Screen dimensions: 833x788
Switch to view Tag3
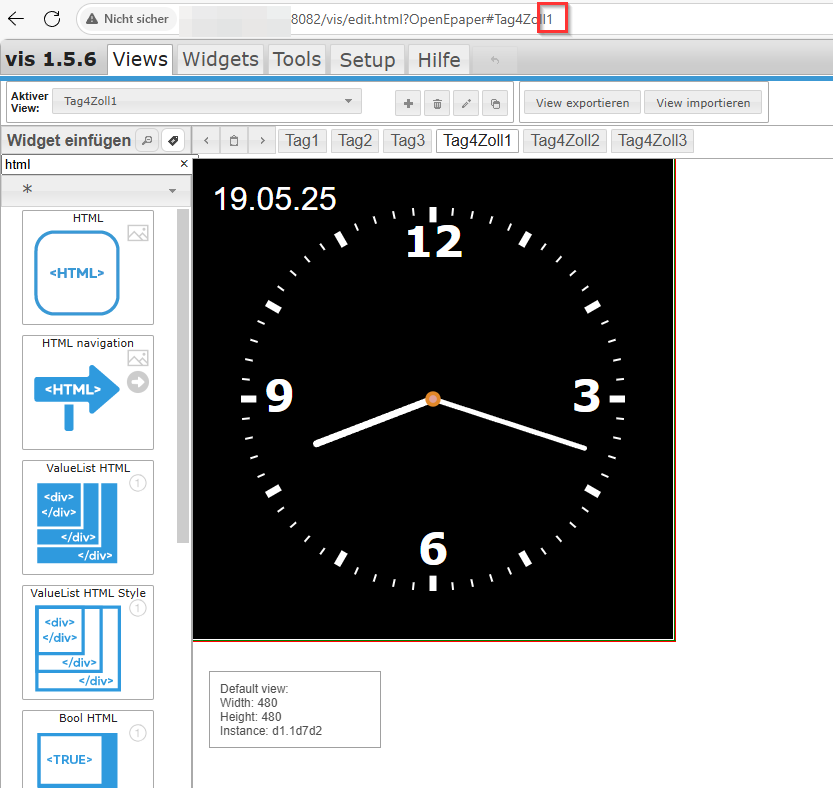pyautogui.click(x=407, y=141)
